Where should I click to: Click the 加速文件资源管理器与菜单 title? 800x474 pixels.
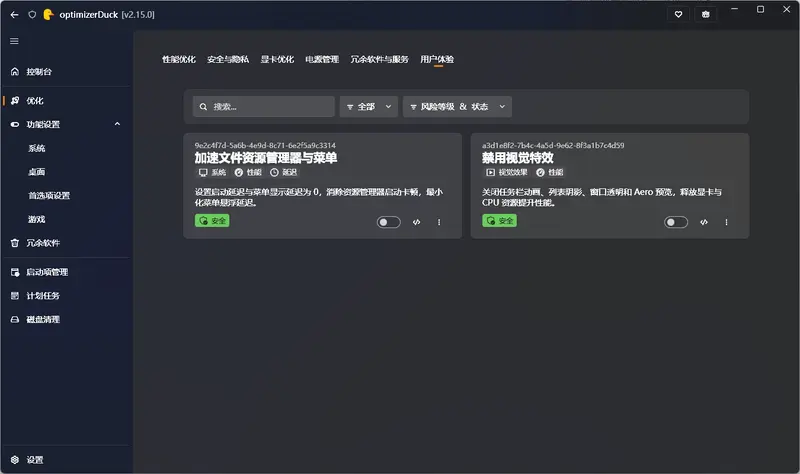pos(266,158)
